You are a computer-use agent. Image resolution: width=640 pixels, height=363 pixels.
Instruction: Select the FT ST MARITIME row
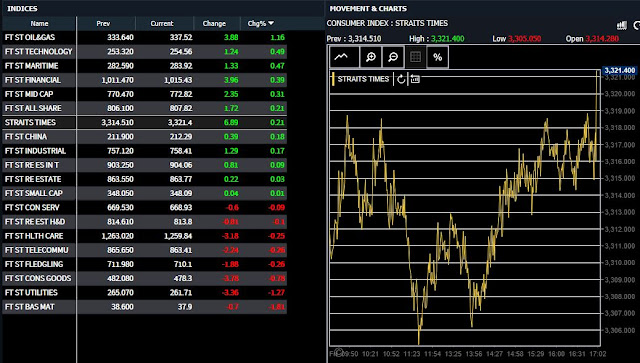(x=145, y=66)
